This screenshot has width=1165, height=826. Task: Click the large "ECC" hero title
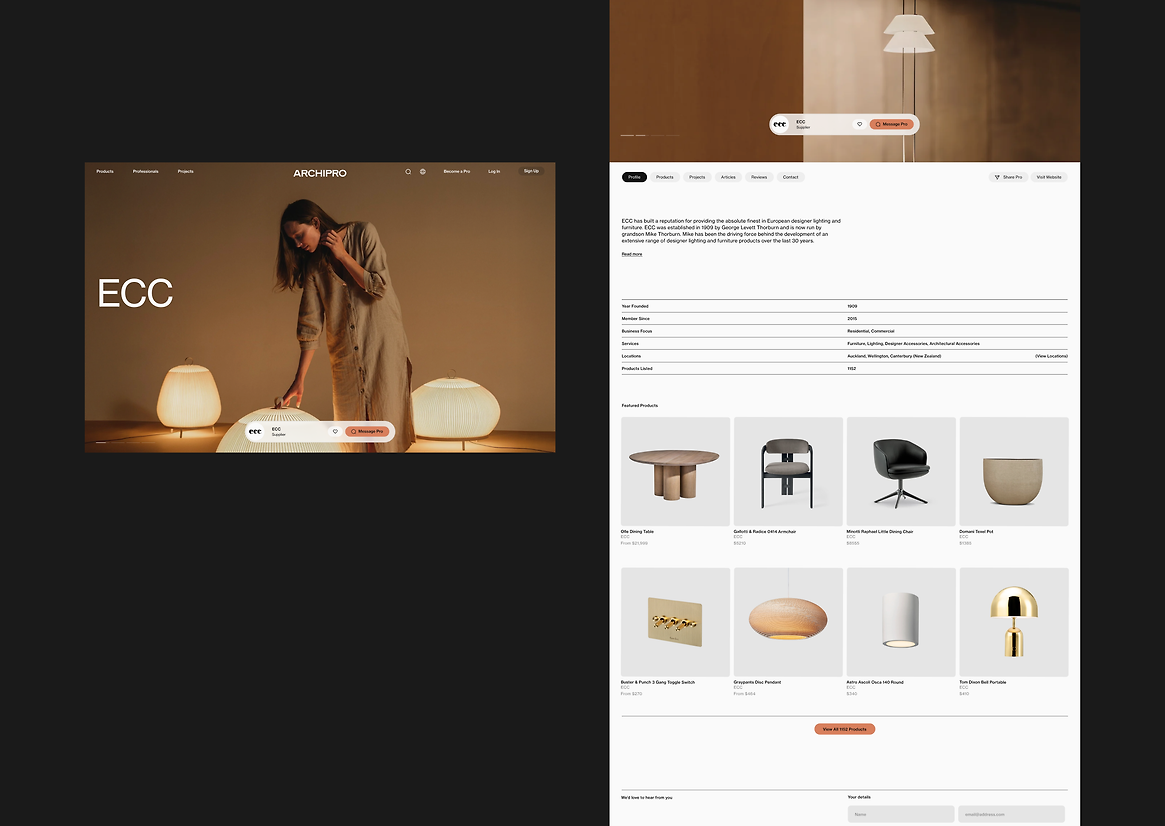coord(135,293)
